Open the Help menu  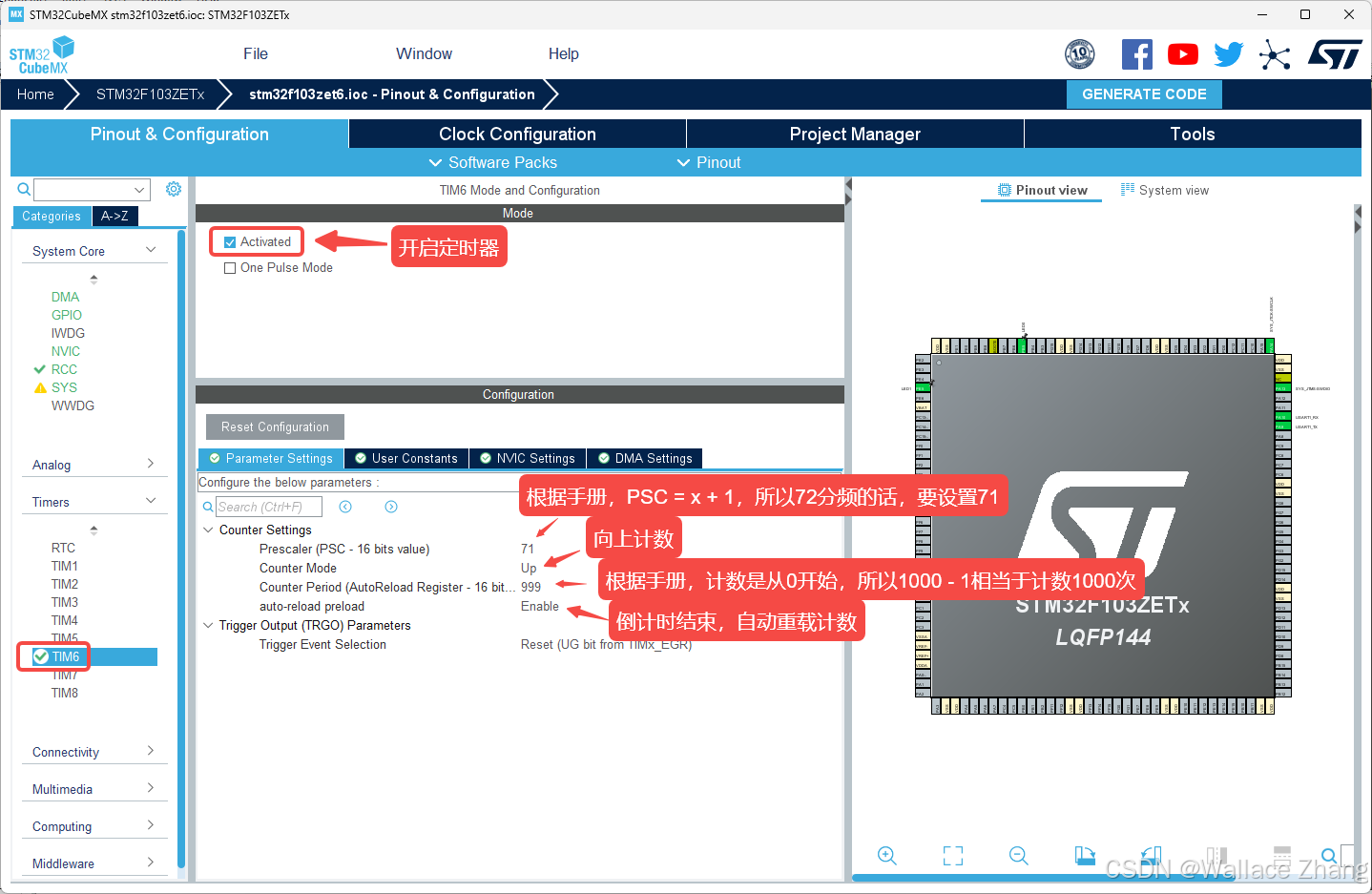coord(564,54)
